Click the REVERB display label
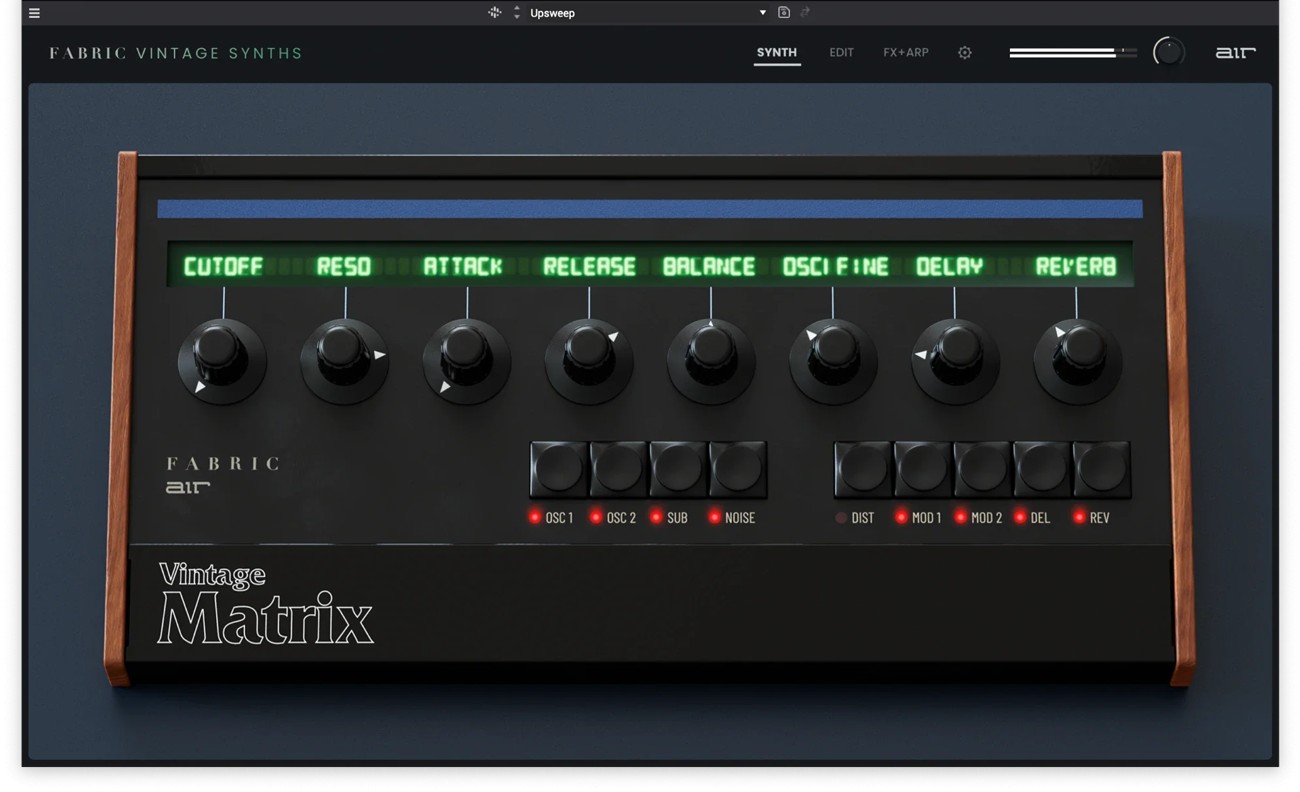The height and width of the screenshot is (792, 1300). click(1076, 267)
